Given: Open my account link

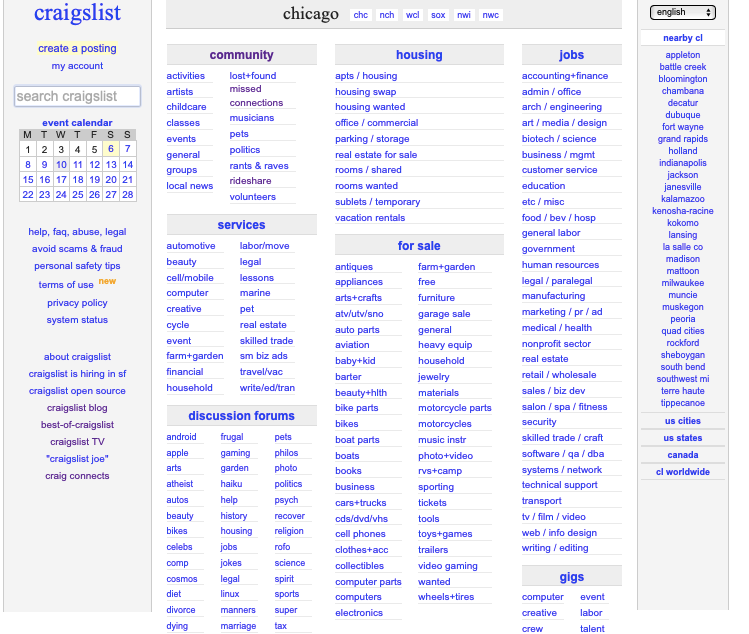Looking at the screenshot, I should point(77,66).
